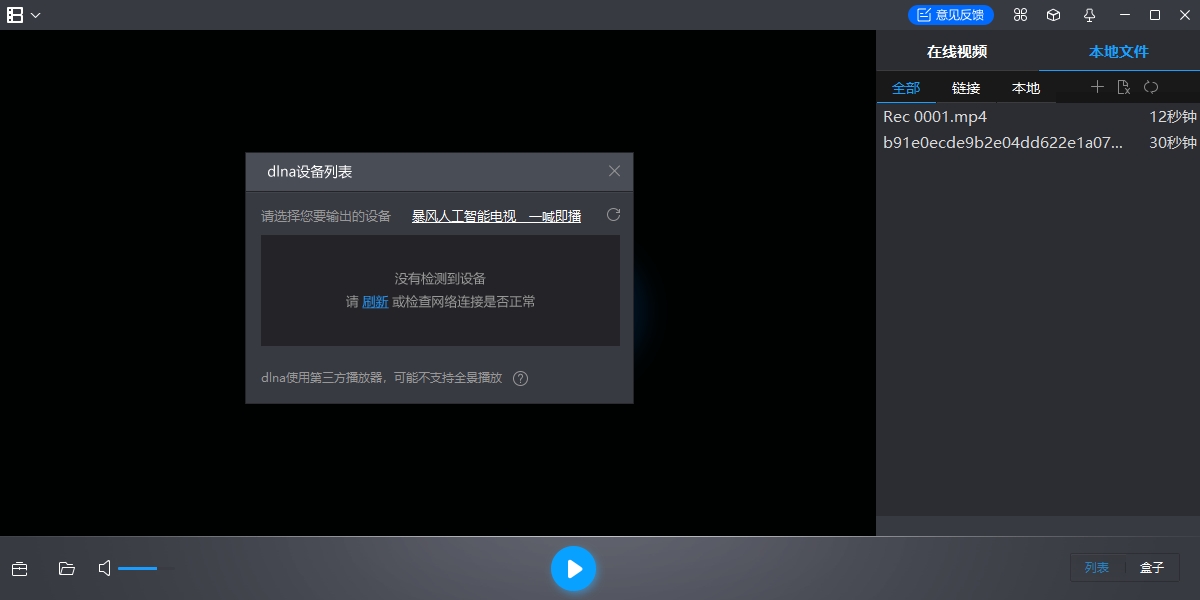
Task: Select the 本地文件 tab
Action: tap(1117, 51)
